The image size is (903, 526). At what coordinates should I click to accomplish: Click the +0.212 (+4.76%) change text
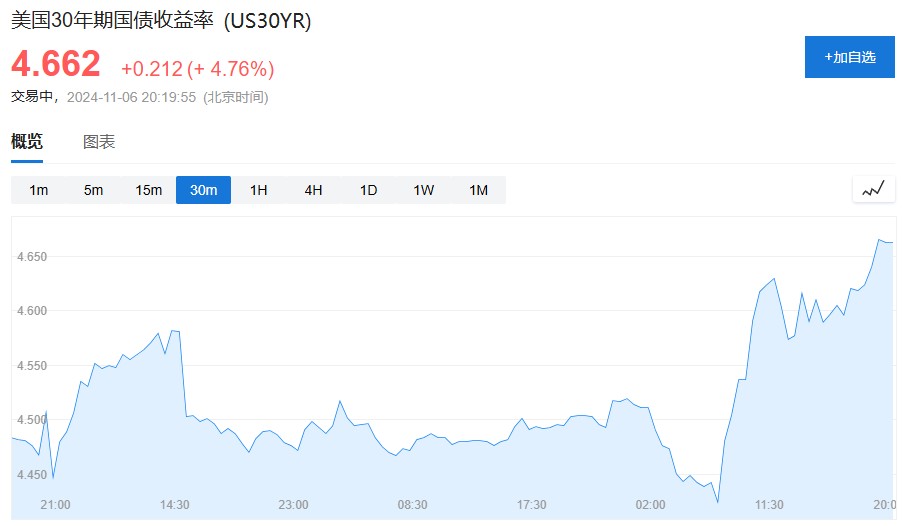coord(198,69)
